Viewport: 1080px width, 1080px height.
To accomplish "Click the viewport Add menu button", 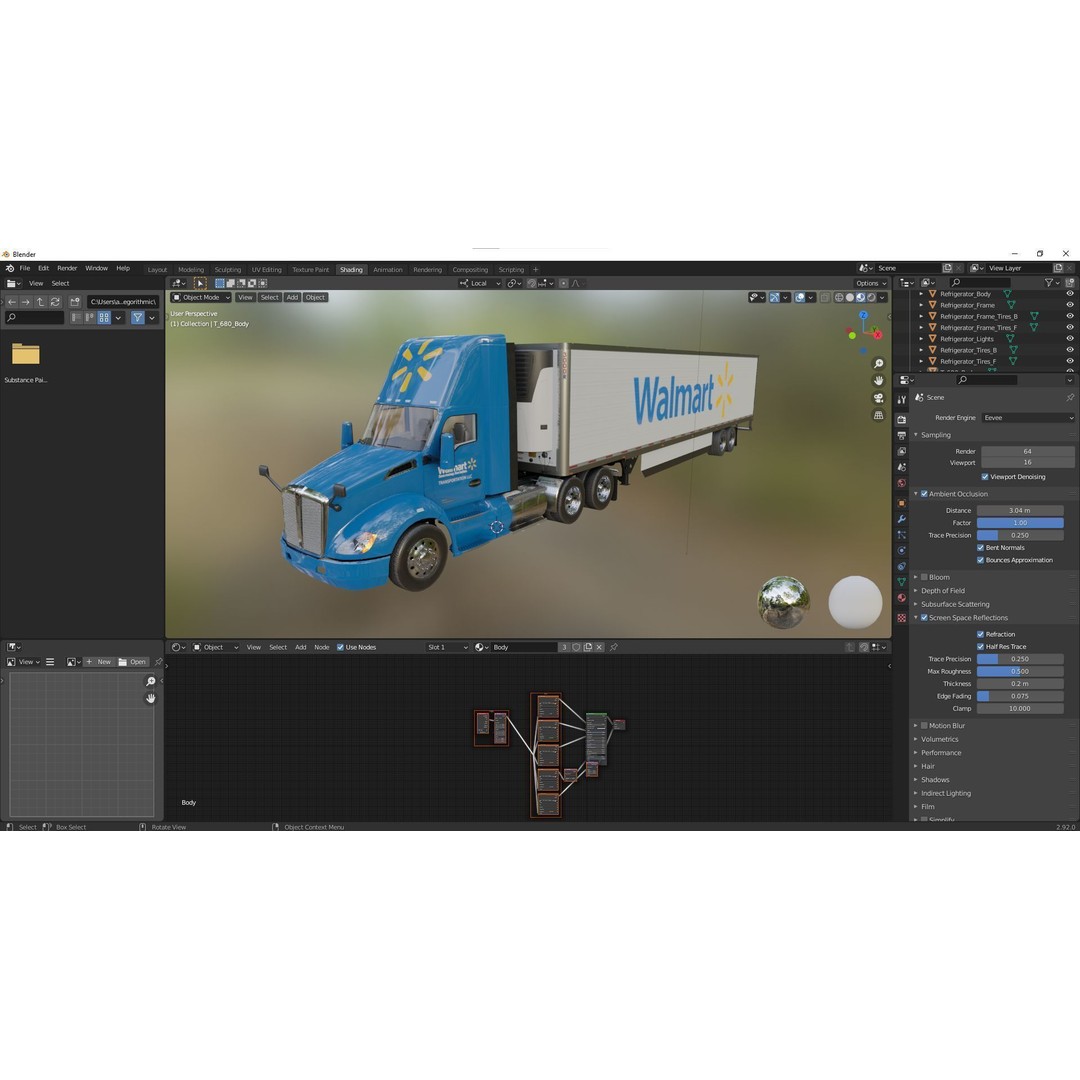I will coord(292,298).
